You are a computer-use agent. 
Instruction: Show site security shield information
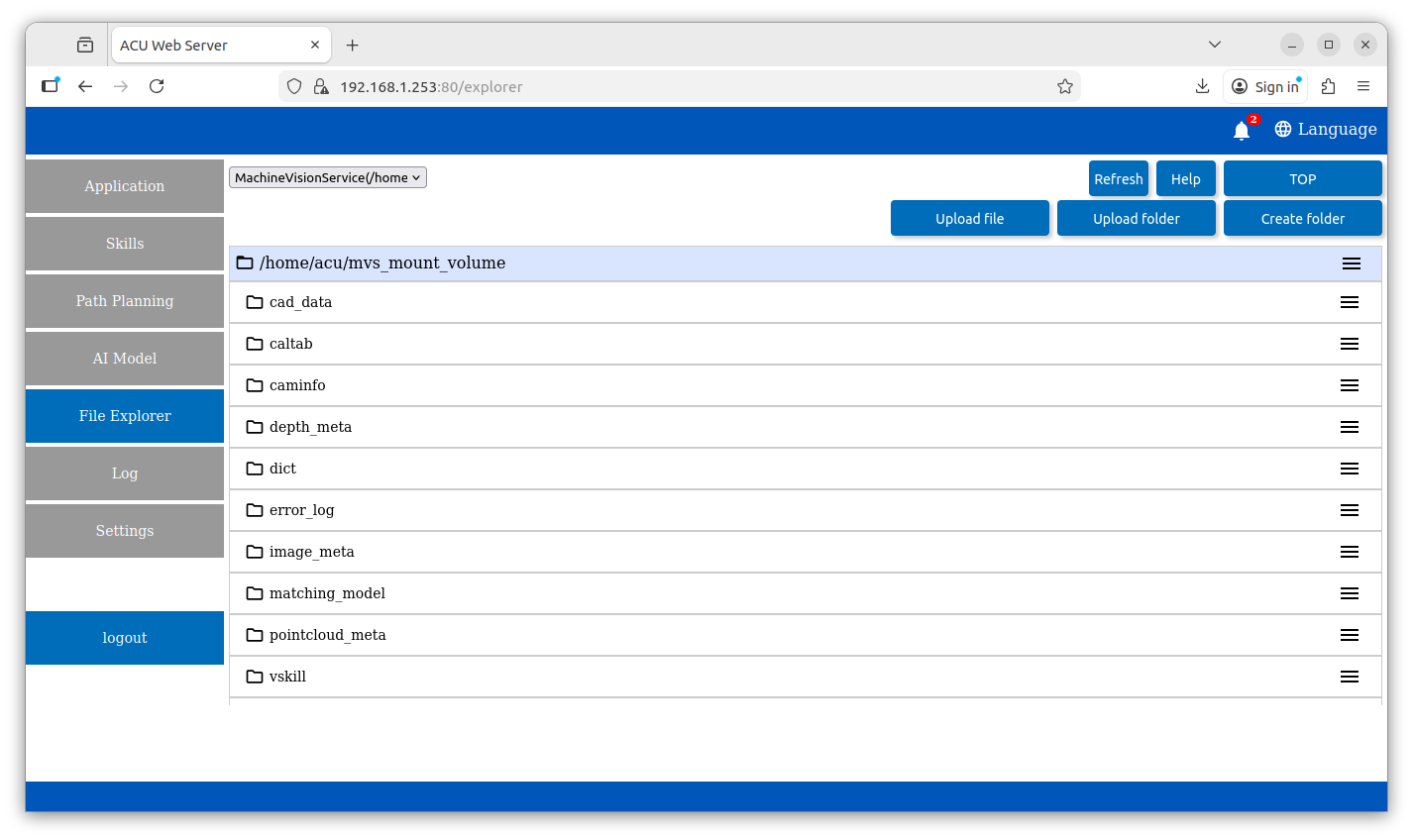click(294, 86)
